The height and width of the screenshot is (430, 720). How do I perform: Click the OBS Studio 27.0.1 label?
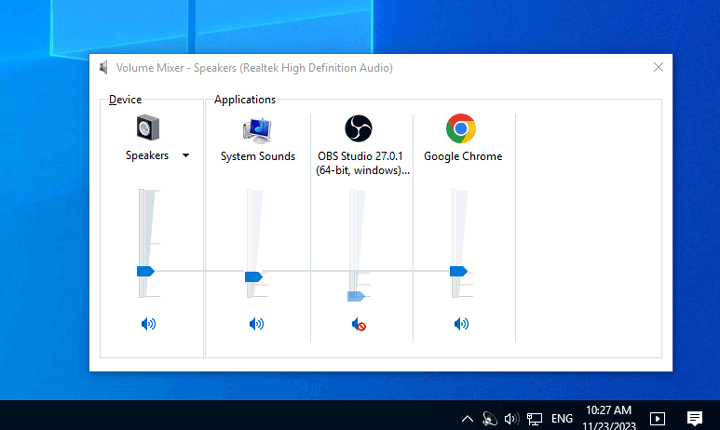pos(362,163)
